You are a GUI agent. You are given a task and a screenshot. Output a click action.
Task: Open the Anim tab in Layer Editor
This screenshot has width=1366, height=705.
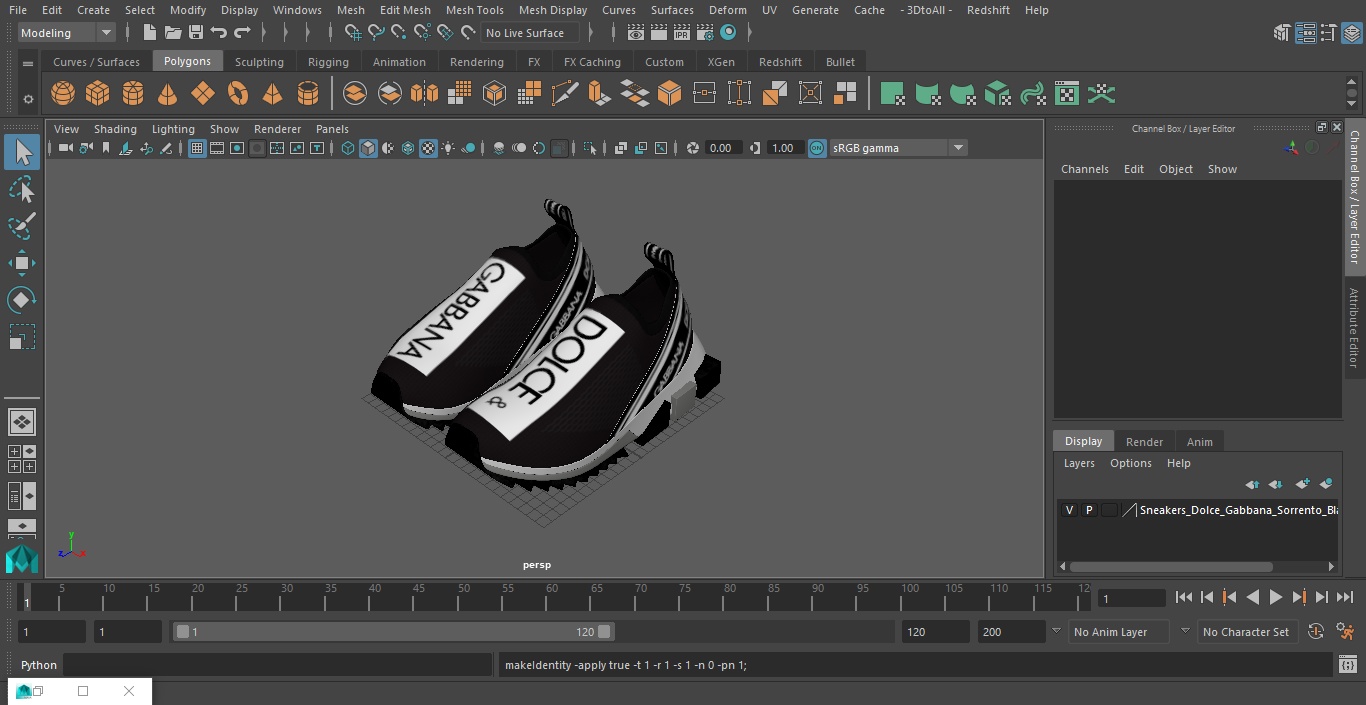click(1199, 442)
